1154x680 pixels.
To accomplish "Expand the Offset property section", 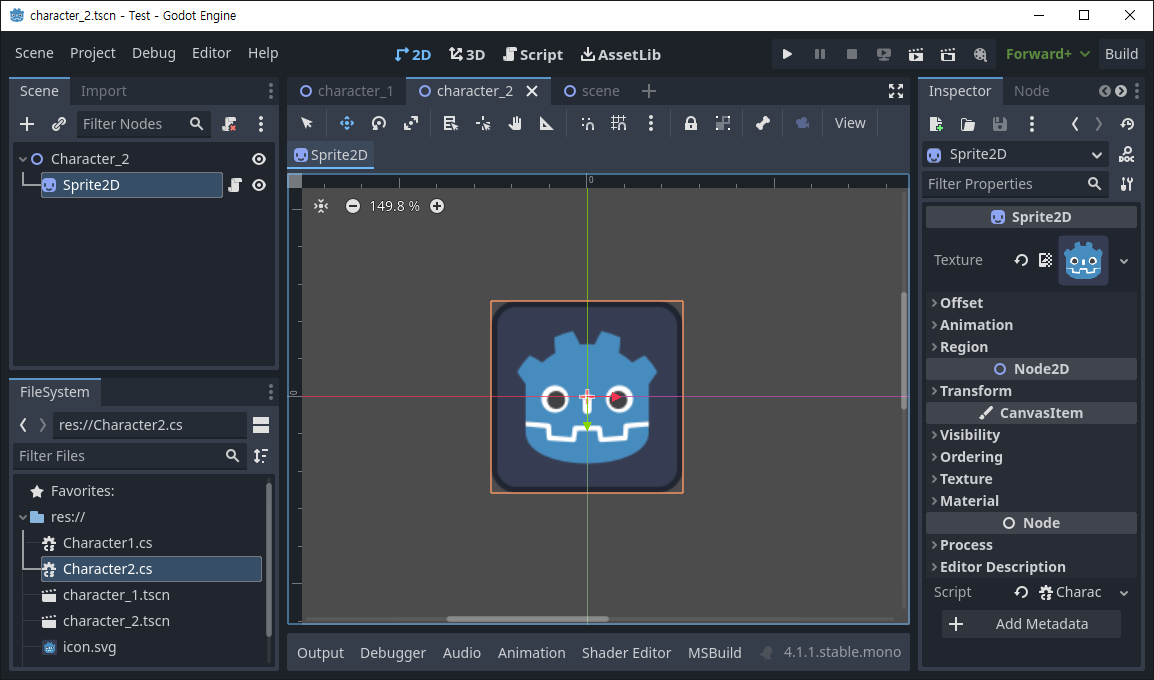I will pos(1031,303).
